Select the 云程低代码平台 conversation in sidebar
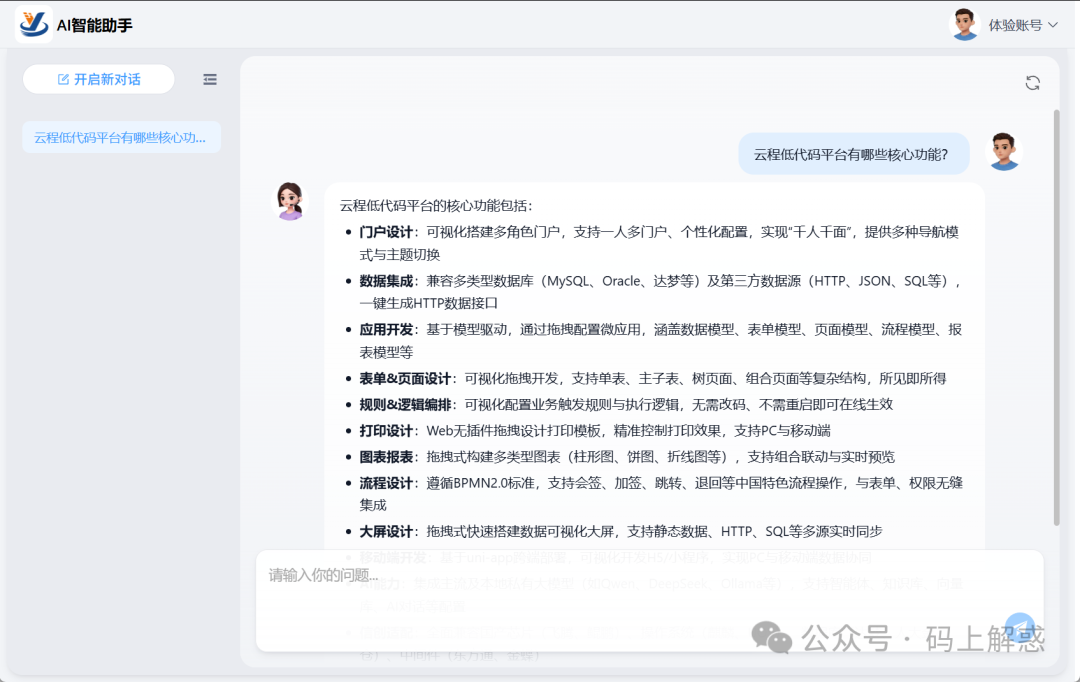The width and height of the screenshot is (1080, 682). click(121, 137)
